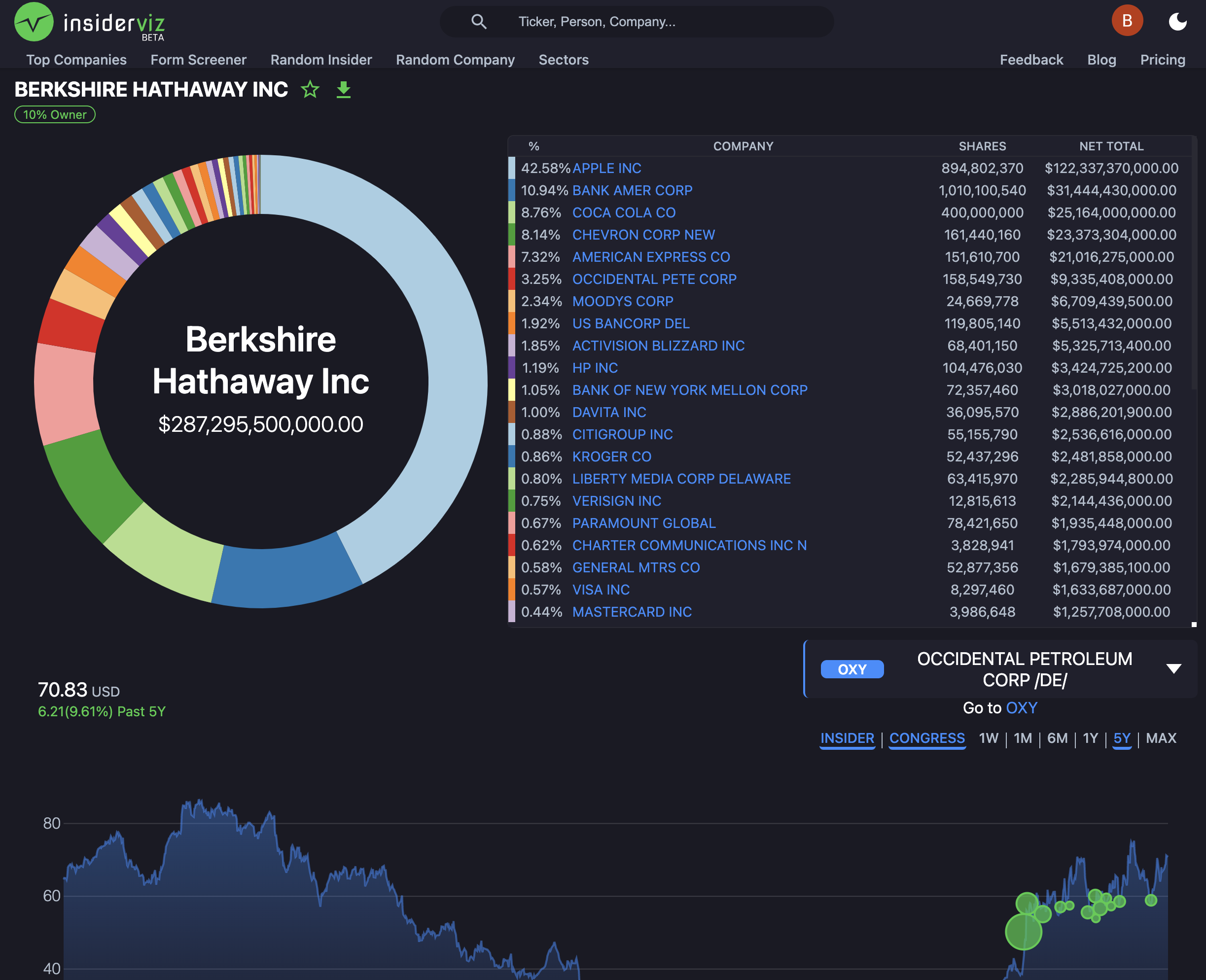Sort by the NET TOTAL column header

(x=1111, y=146)
